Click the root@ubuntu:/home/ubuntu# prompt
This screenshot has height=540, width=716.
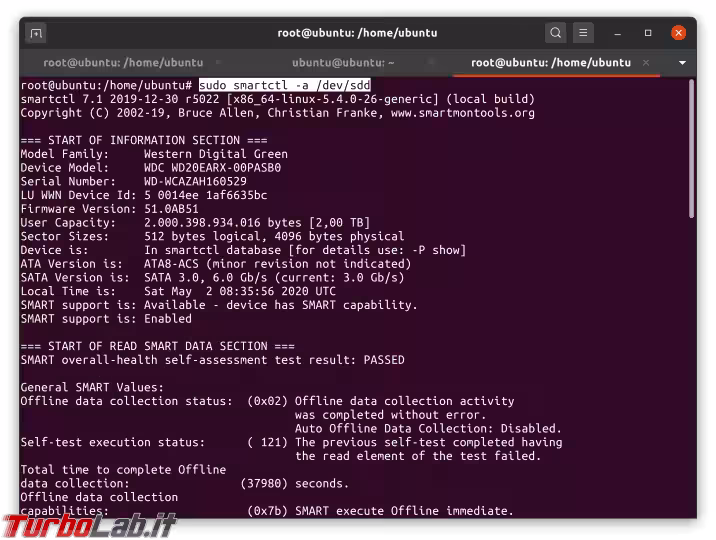(106, 85)
